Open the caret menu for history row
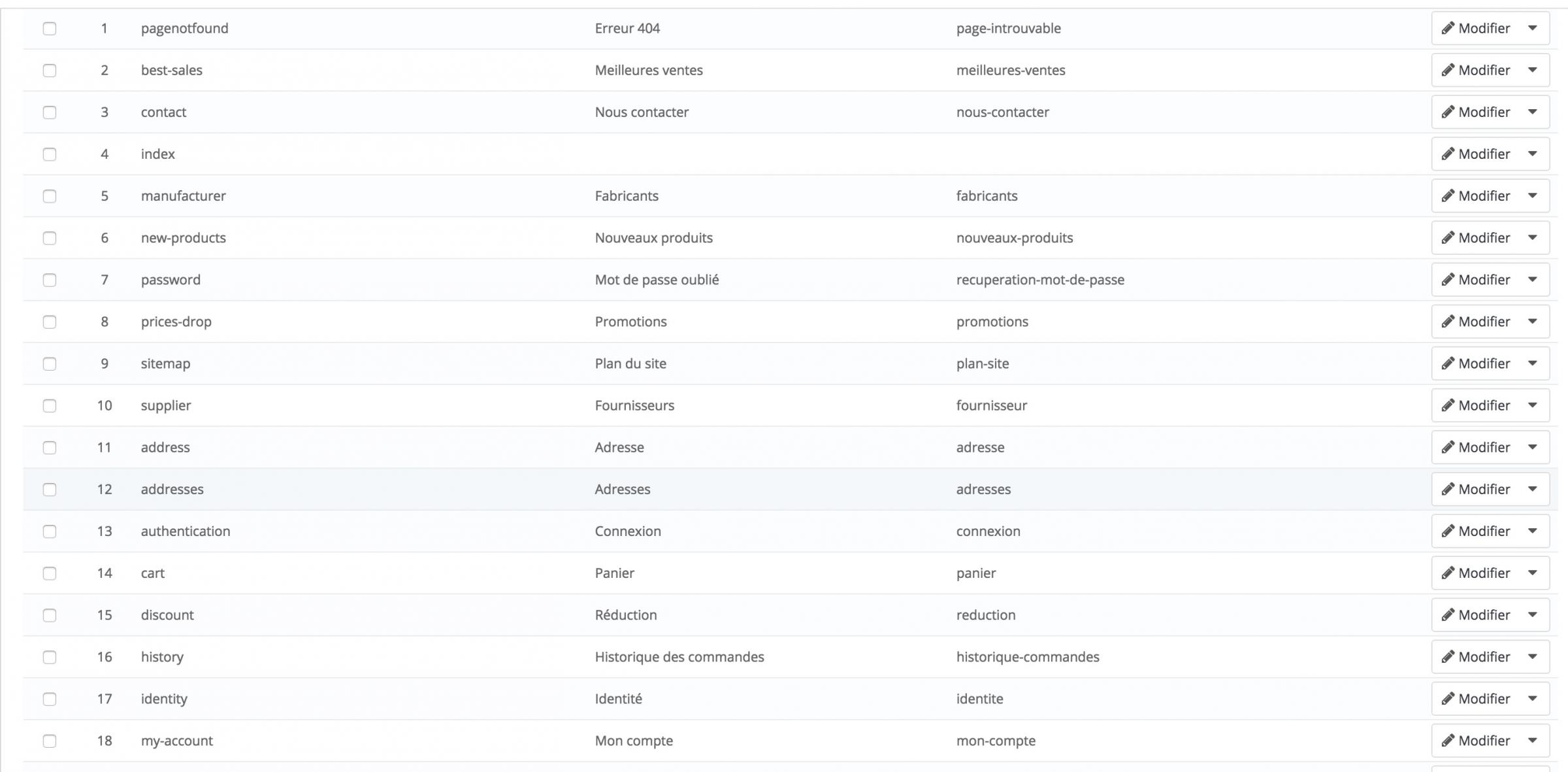 point(1532,656)
